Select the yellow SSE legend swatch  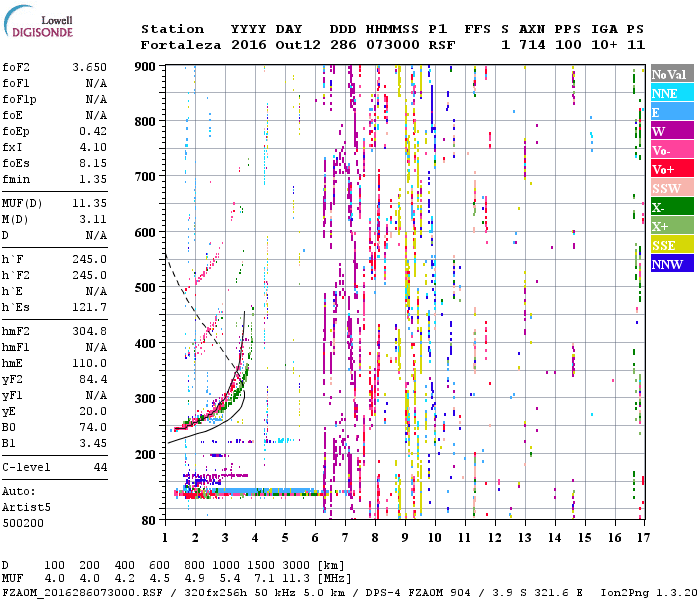click(672, 245)
